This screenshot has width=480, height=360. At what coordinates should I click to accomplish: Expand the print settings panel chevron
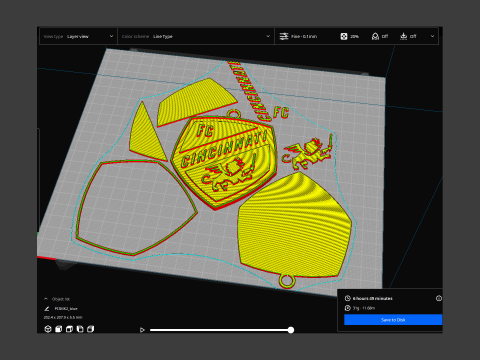click(432, 36)
